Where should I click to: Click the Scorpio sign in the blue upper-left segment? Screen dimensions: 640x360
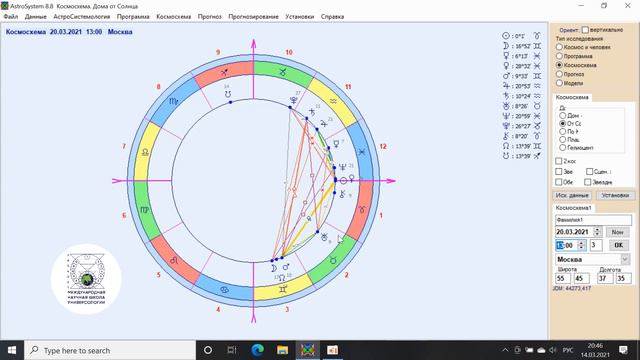[x=173, y=101]
